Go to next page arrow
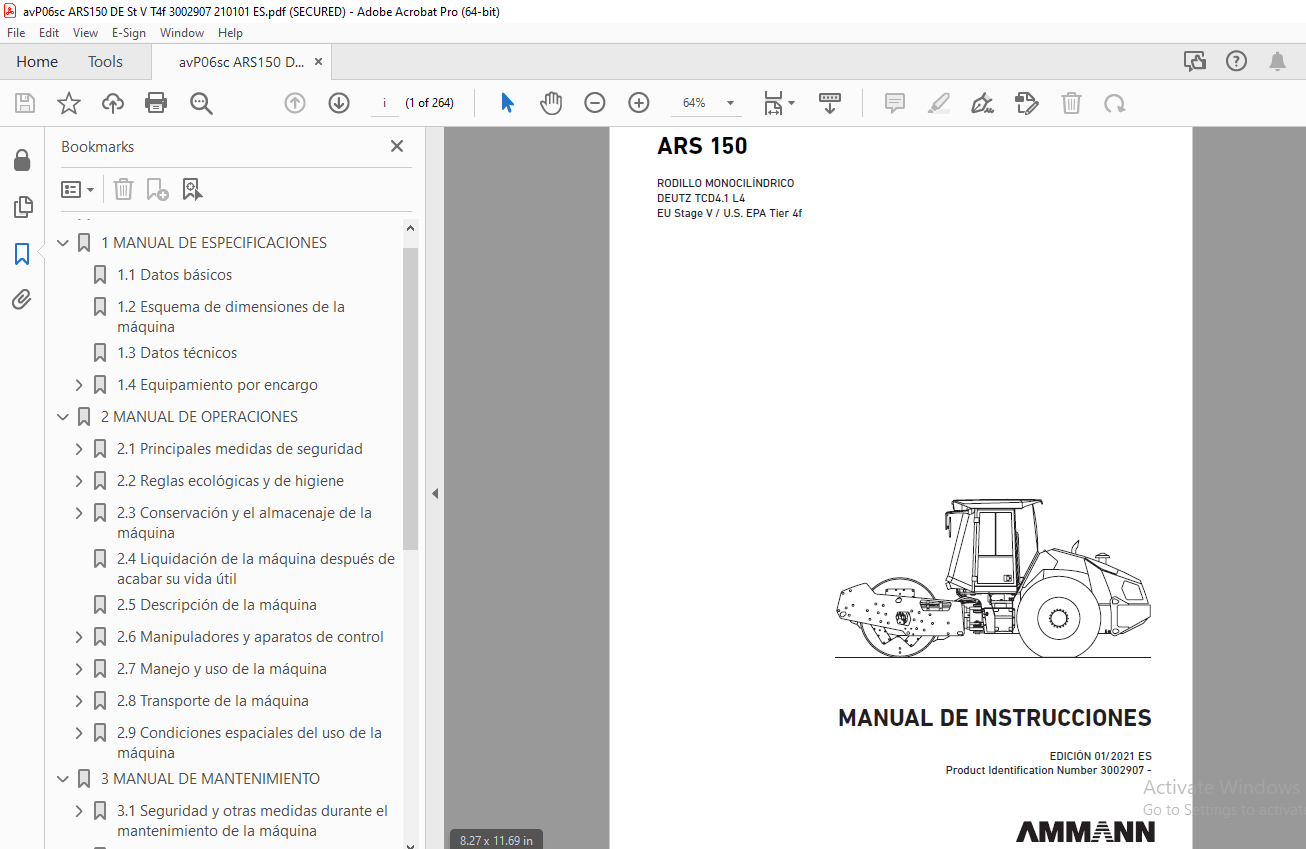 pyautogui.click(x=339, y=103)
